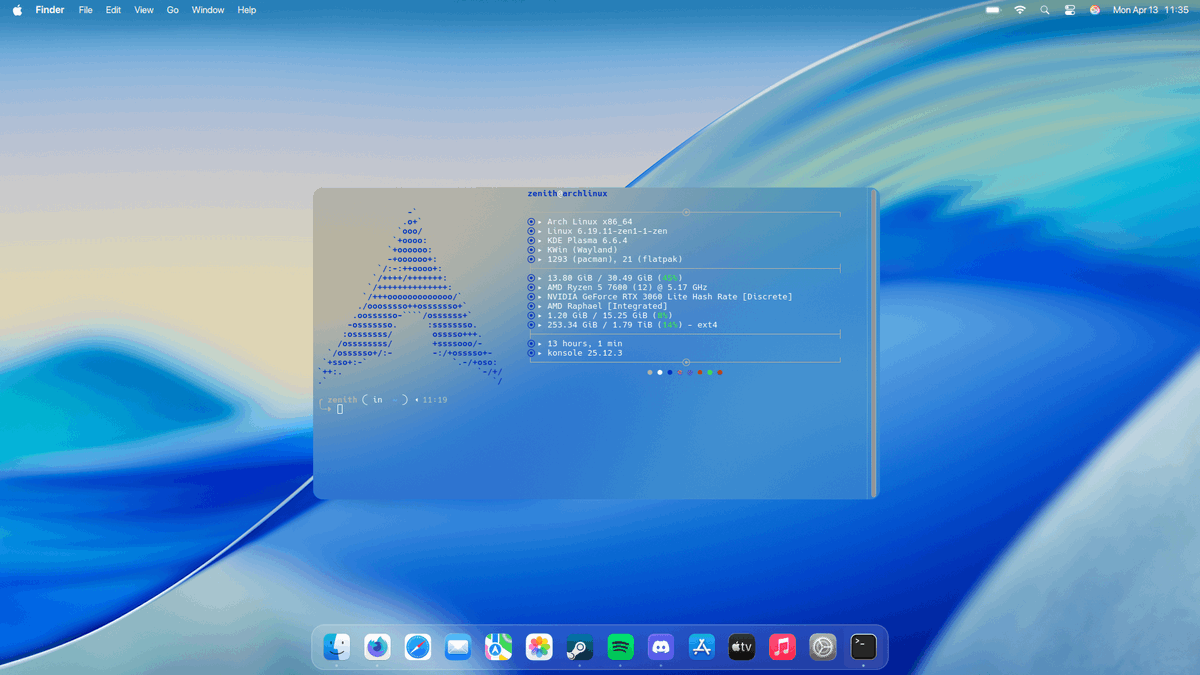Viewport: 1200px width, 675px height.
Task: Click the 'KWin (Wayland)' line
Action: point(582,250)
